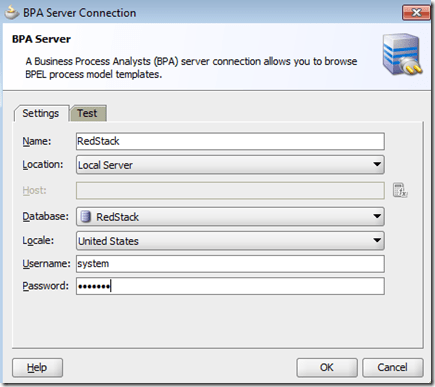Click the Locale: label
This screenshot has height=387, width=435.
pyautogui.click(x=38, y=241)
